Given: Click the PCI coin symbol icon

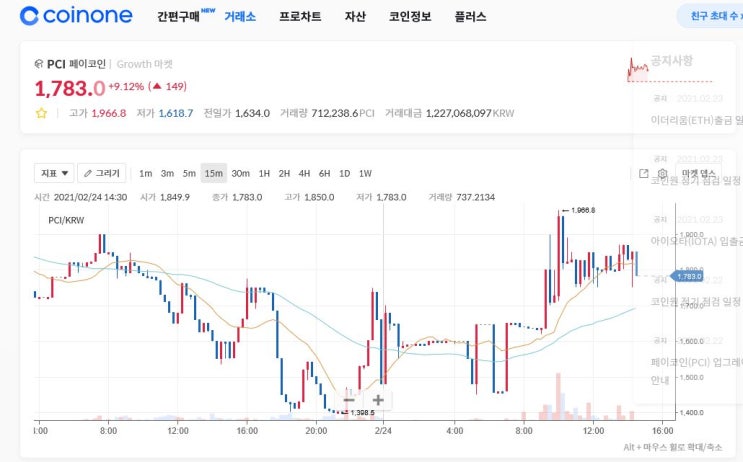Looking at the screenshot, I should click(x=39, y=64).
